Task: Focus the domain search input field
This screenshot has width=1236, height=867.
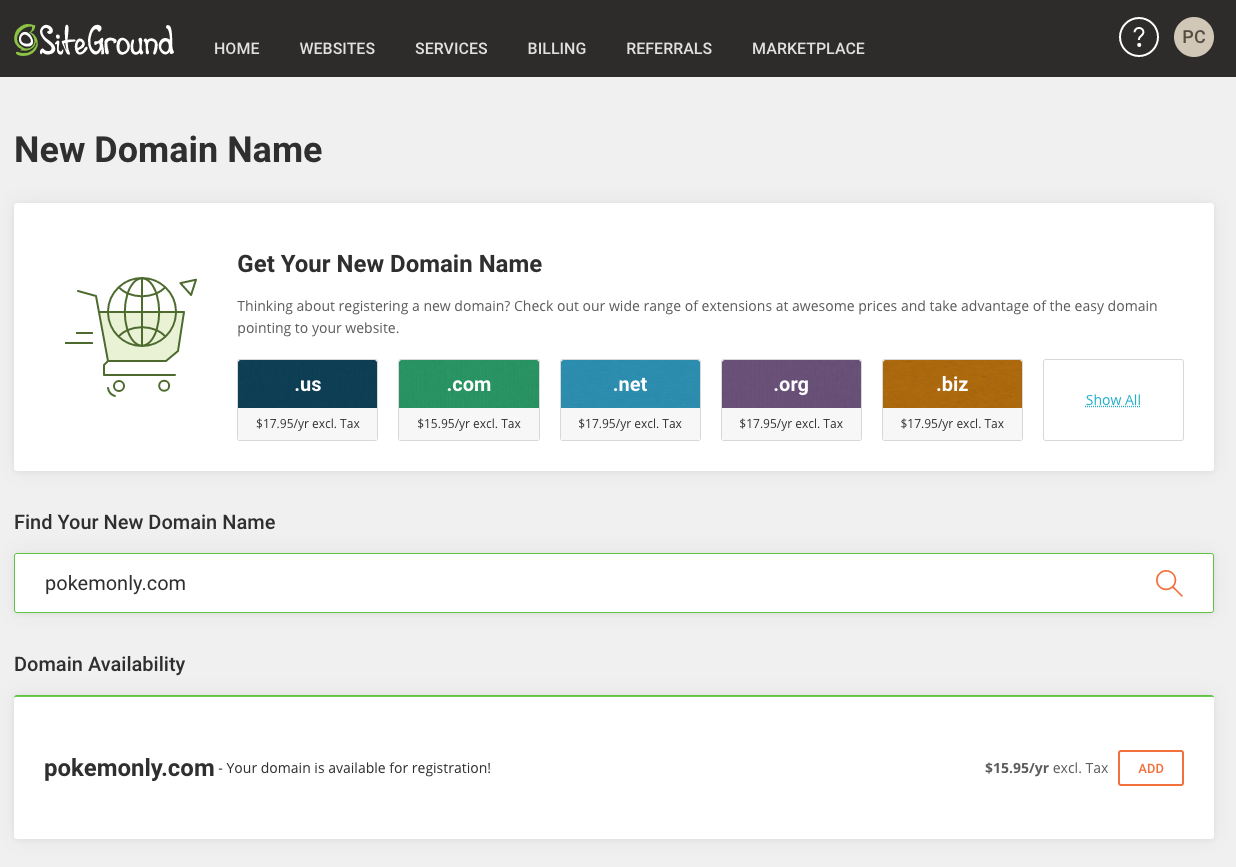Action: point(614,583)
